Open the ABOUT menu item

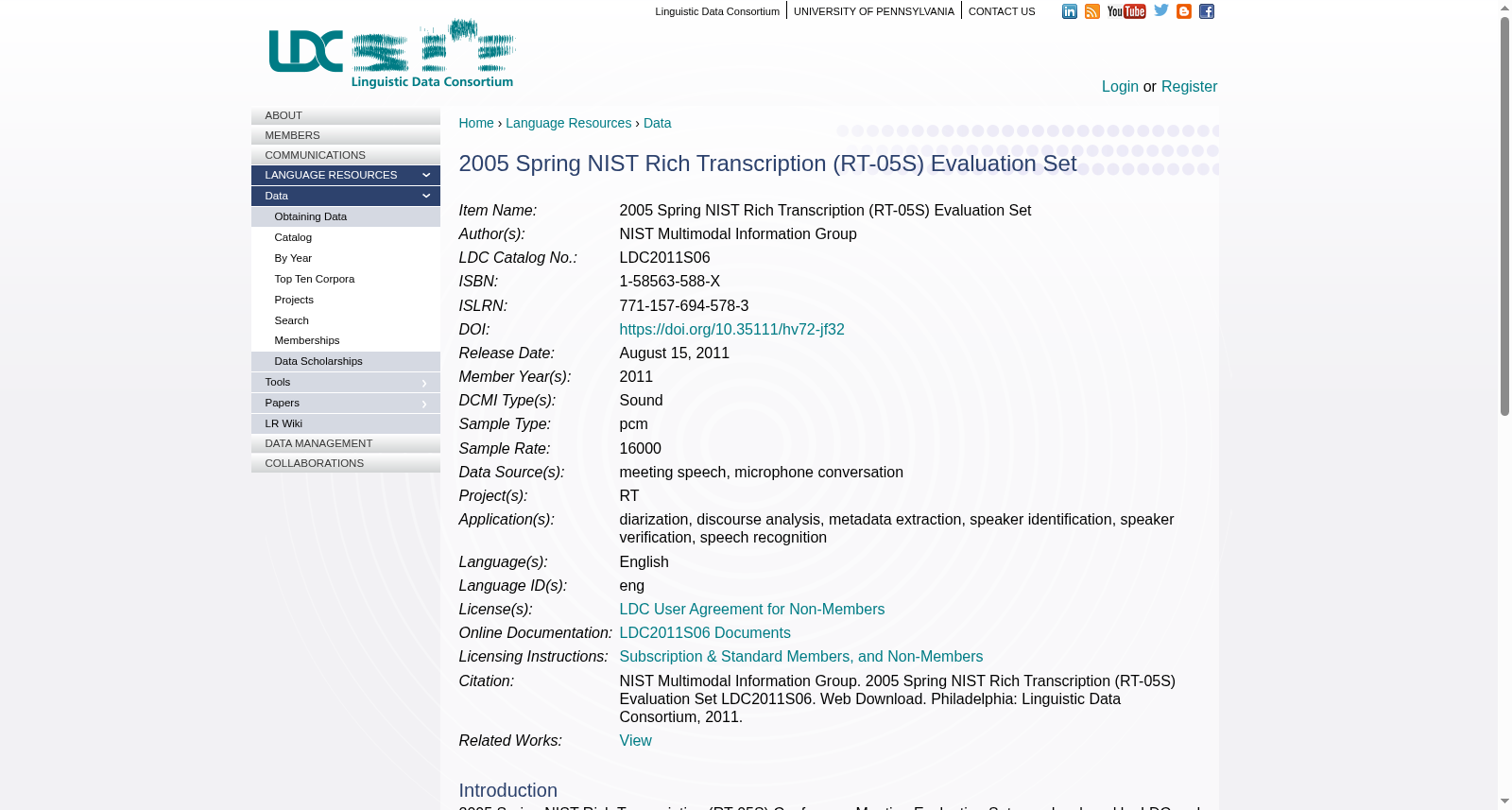[346, 115]
